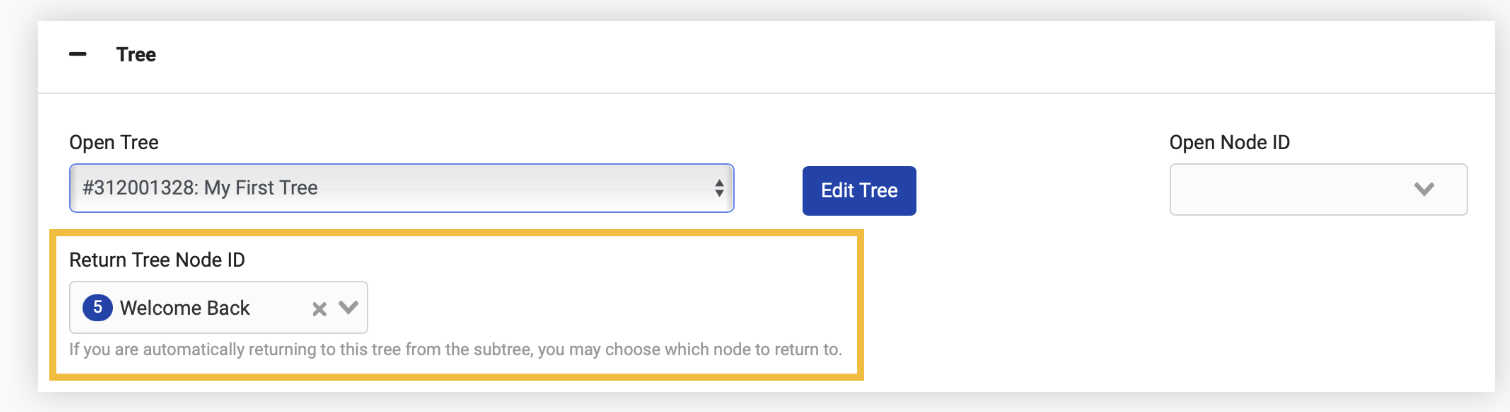This screenshot has height=412, width=1510.
Task: Expand the Return Tree Node ID chevron
Action: (348, 308)
